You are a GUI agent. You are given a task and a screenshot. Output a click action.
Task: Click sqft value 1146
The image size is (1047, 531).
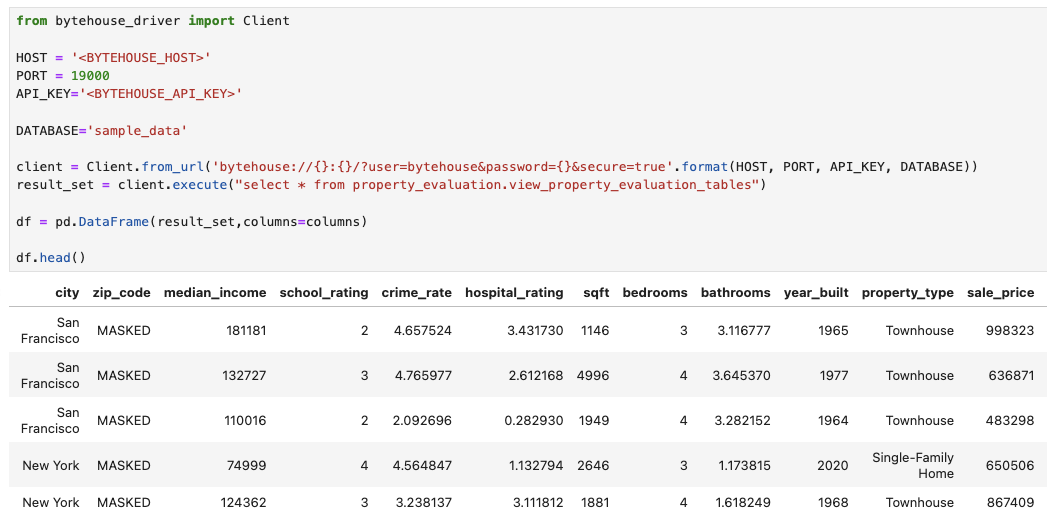click(595, 331)
